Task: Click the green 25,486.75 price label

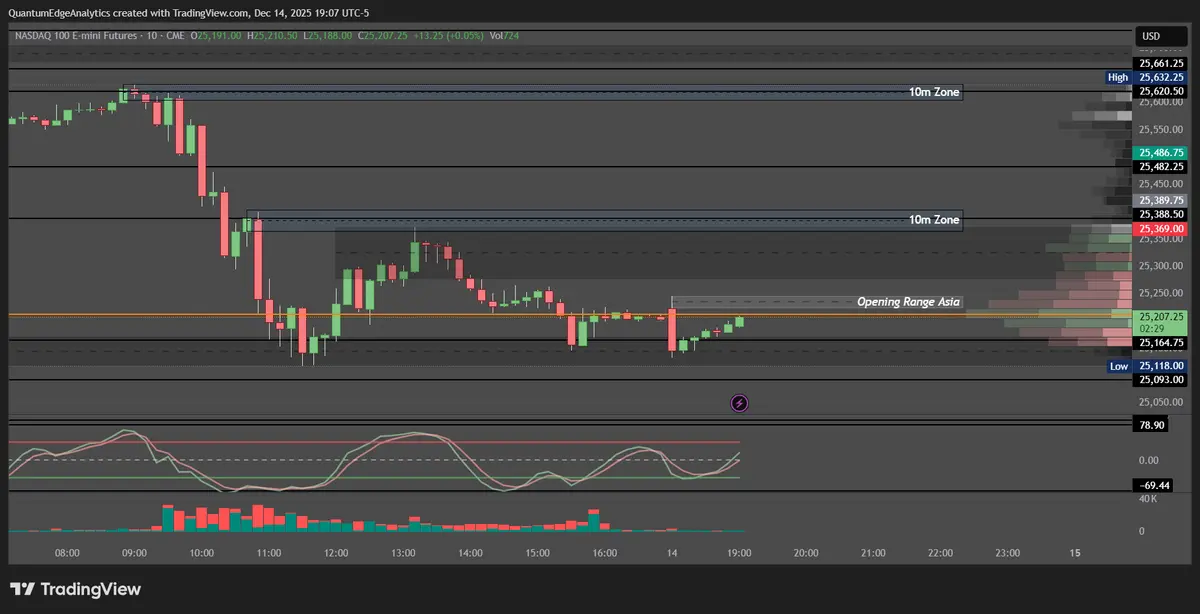Action: 1161,152
